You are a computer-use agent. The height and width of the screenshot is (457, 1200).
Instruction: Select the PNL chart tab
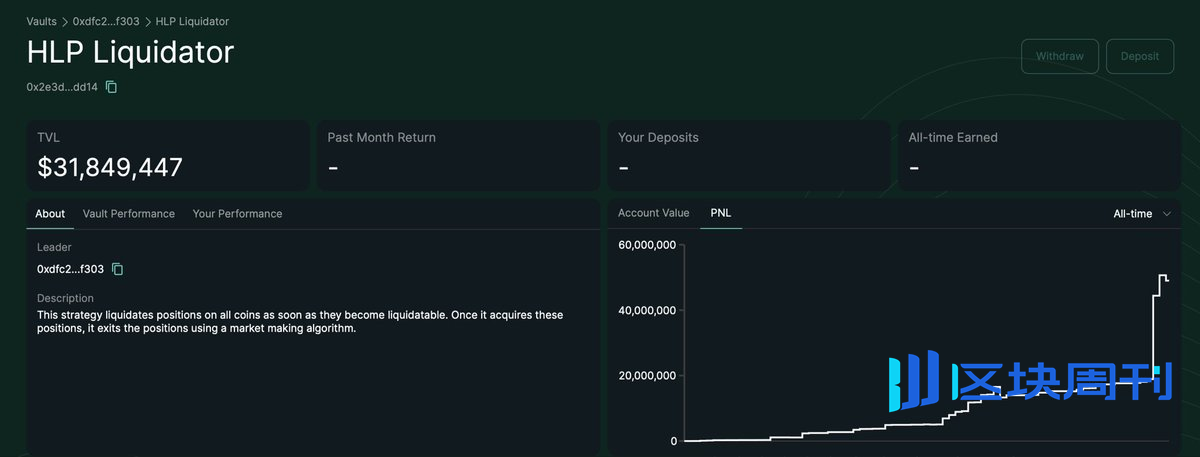[x=721, y=213]
